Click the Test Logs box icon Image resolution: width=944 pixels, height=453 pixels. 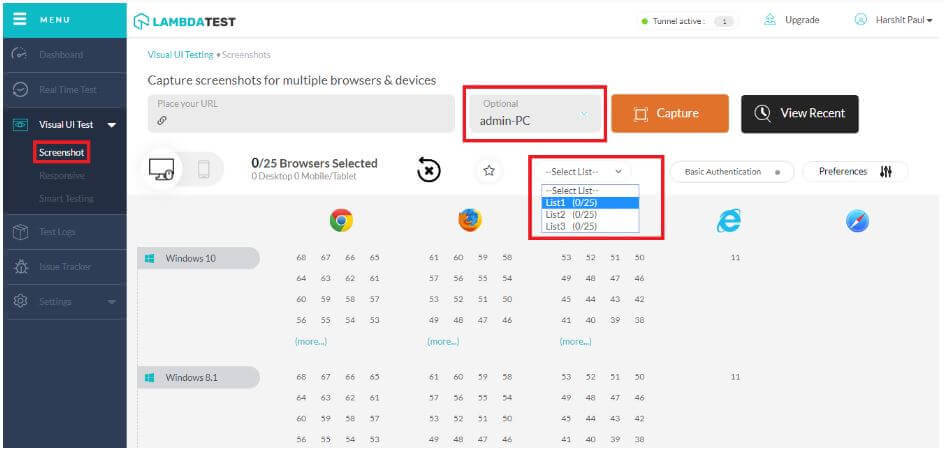click(20, 232)
